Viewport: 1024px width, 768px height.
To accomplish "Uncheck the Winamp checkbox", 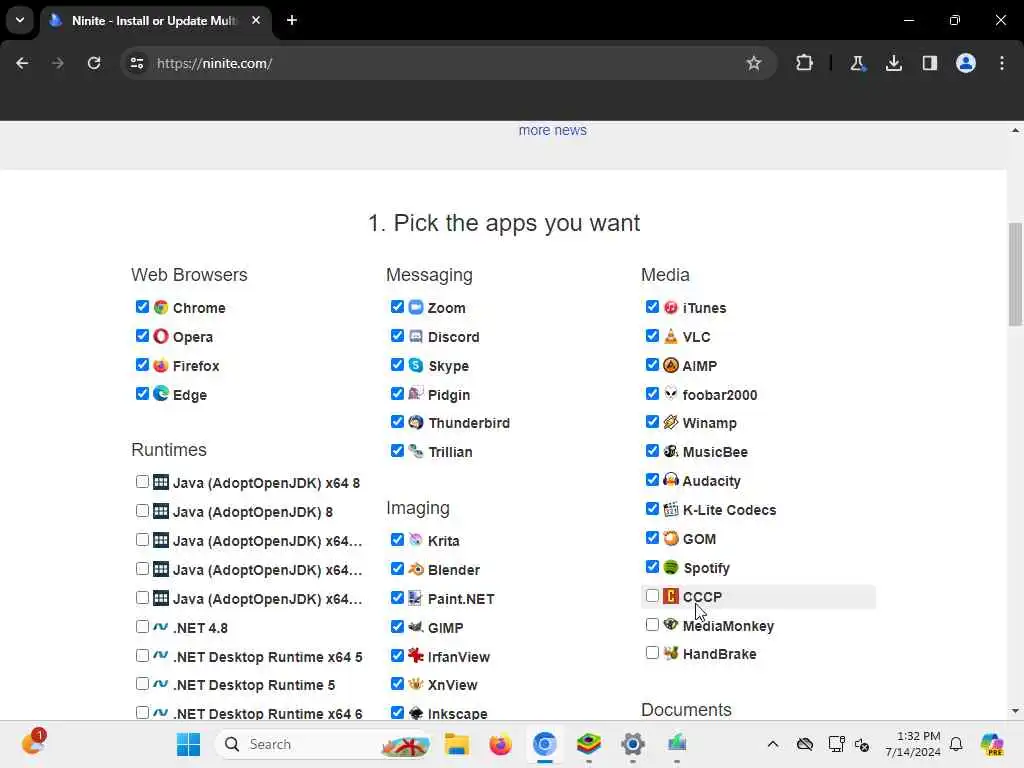I will click(x=652, y=421).
